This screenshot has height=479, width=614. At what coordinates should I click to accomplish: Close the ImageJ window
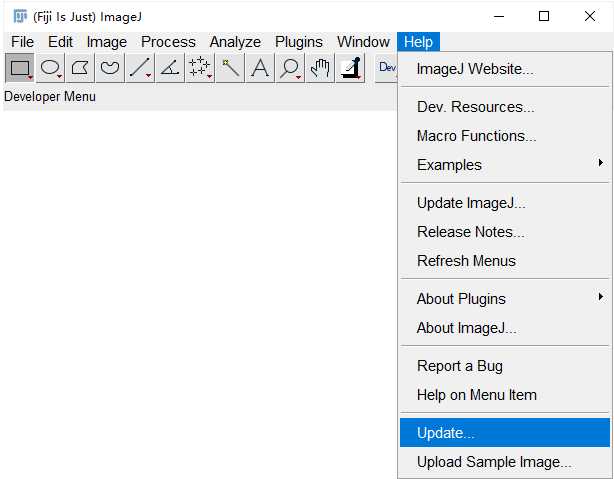[x=590, y=16]
